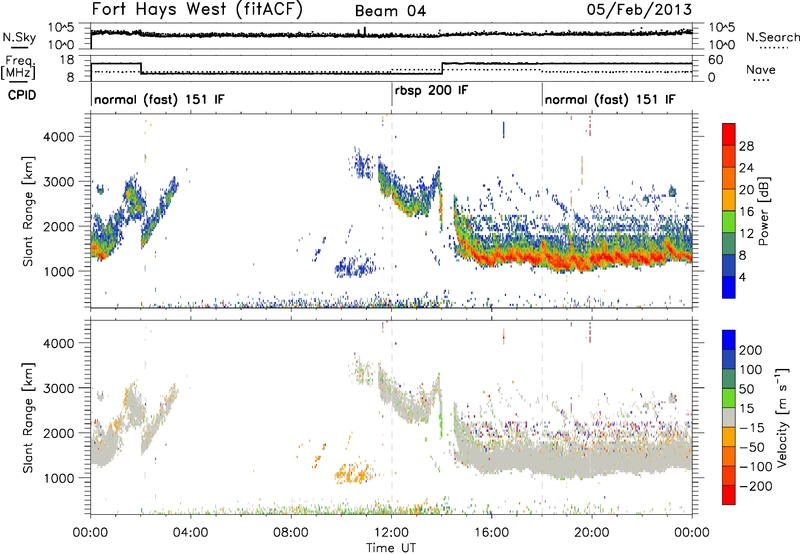Screen dimensions: 800x554
Task: Pick the red top segment of Power colorbar
Action: tap(729, 134)
